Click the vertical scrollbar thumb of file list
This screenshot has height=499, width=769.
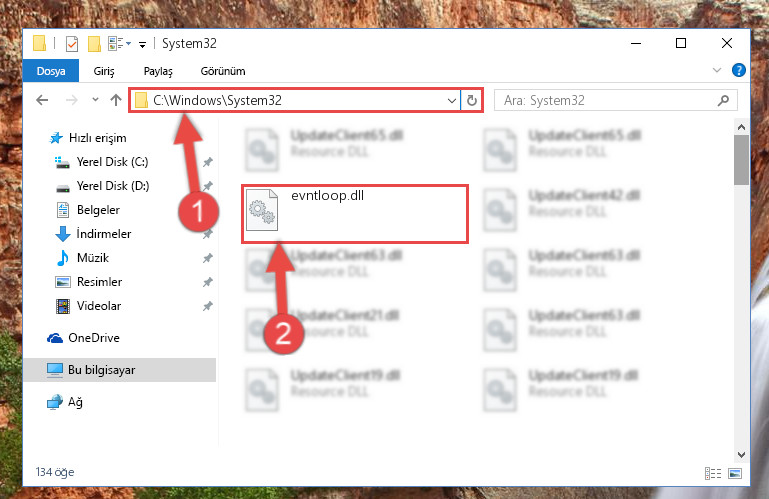pos(741,160)
